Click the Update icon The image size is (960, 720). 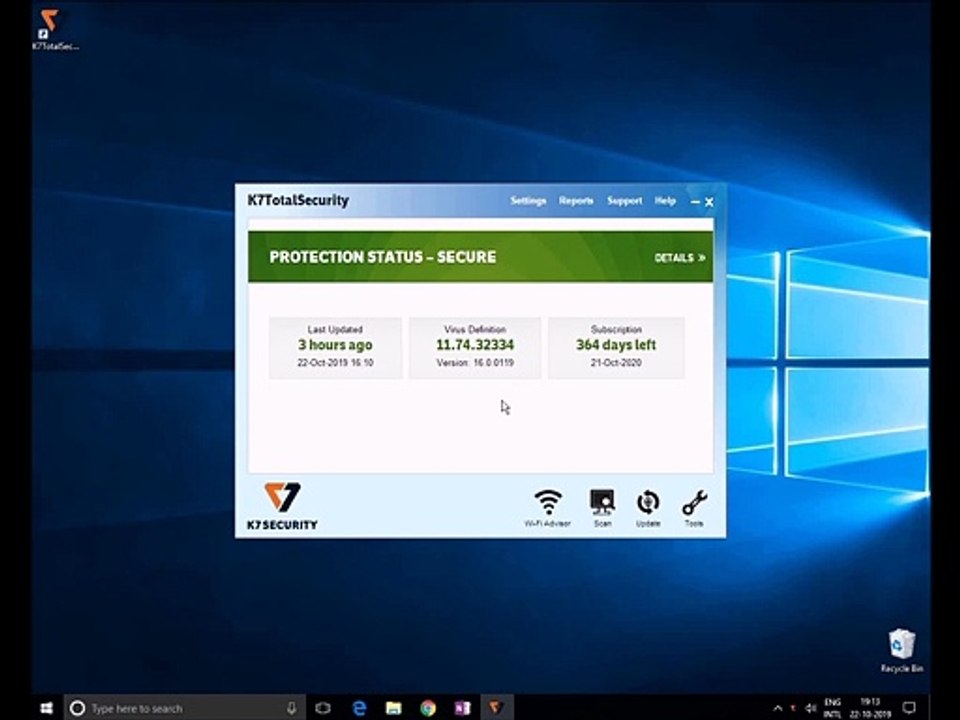[648, 508]
